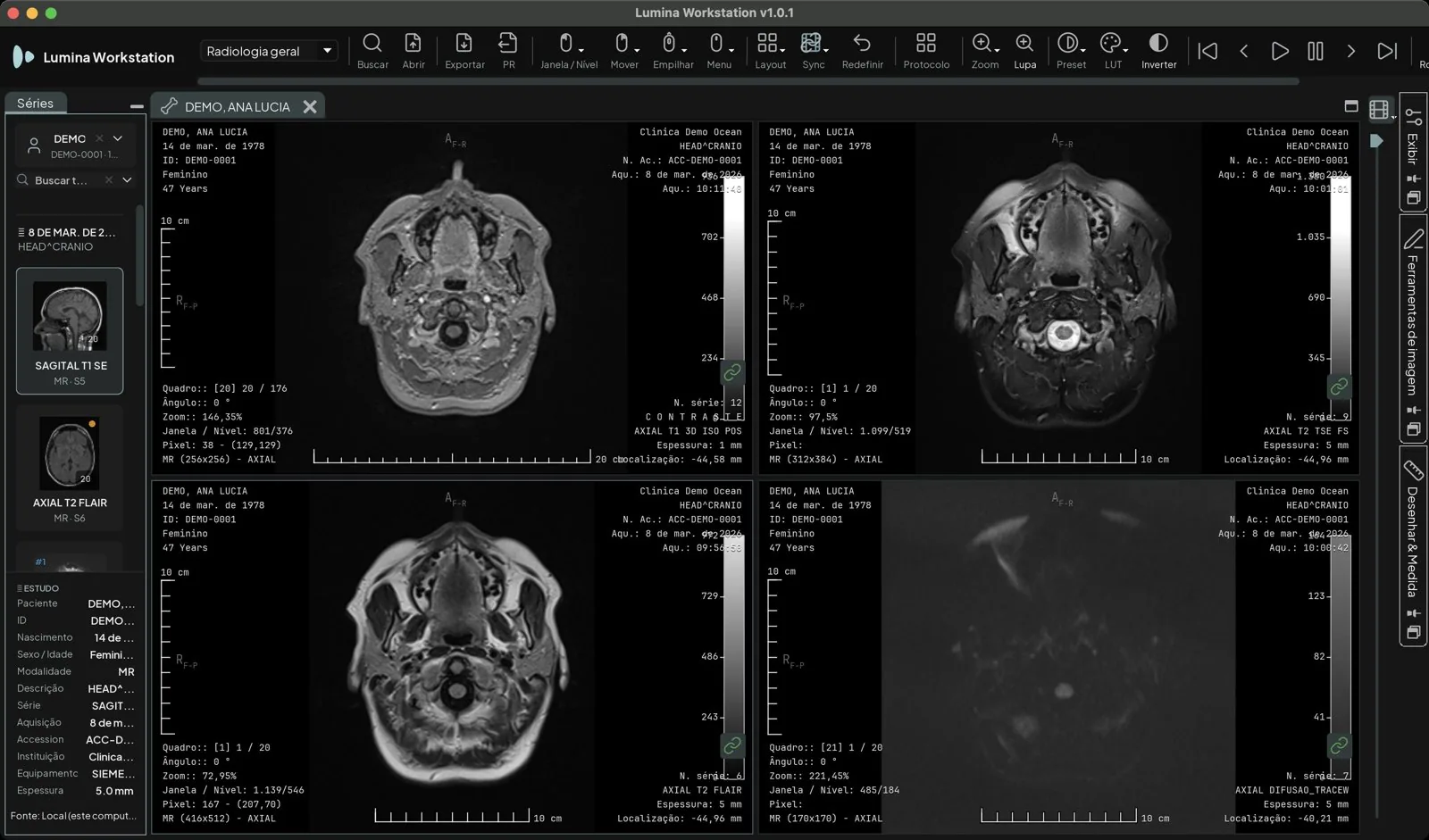Open the Preset window presets
This screenshot has height=840, width=1429.
[x=1071, y=51]
